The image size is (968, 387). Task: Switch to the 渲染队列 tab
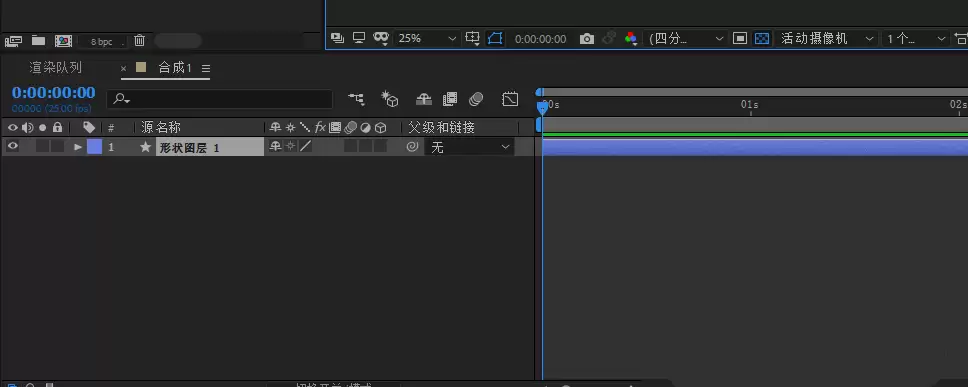pos(56,67)
